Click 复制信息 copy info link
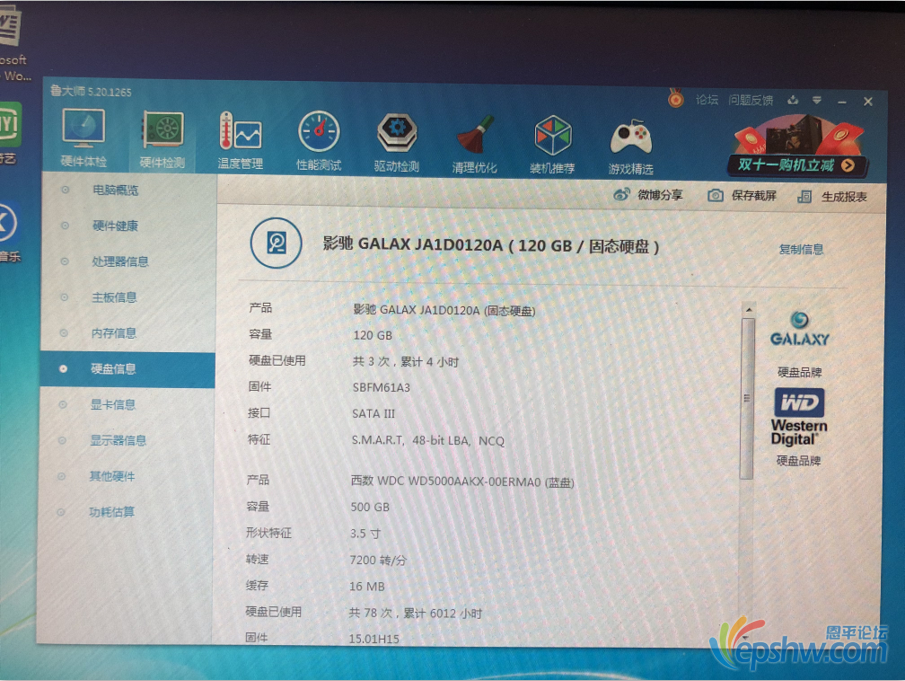Viewport: 905px width, 681px height. coord(801,249)
